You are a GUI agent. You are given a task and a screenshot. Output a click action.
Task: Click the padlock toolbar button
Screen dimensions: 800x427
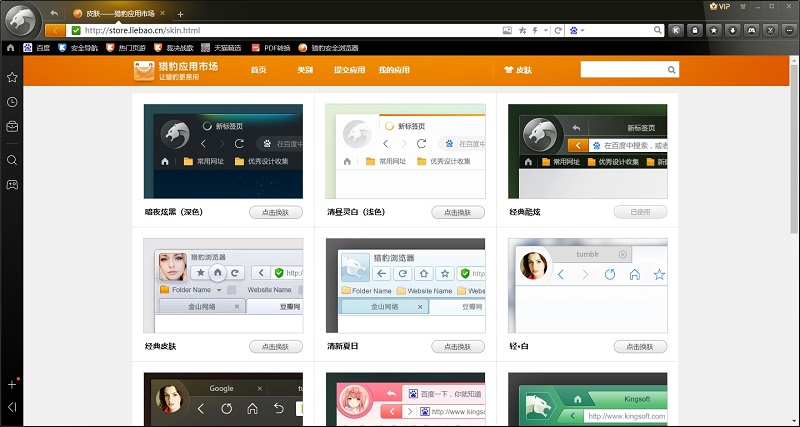pyautogui.click(x=694, y=31)
